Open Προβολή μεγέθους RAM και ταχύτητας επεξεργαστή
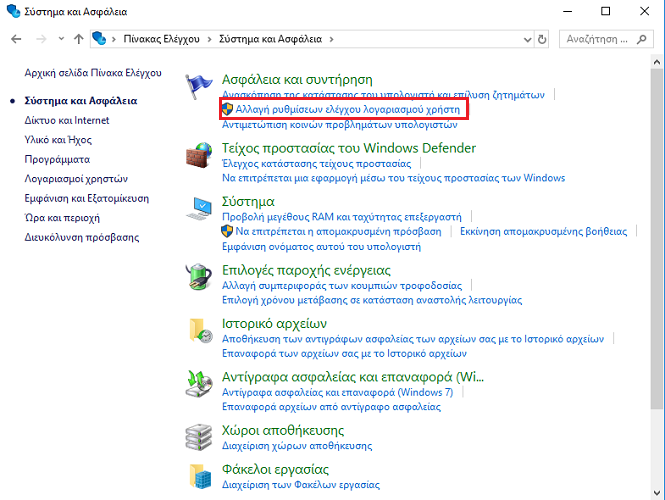 pyautogui.click(x=341, y=217)
